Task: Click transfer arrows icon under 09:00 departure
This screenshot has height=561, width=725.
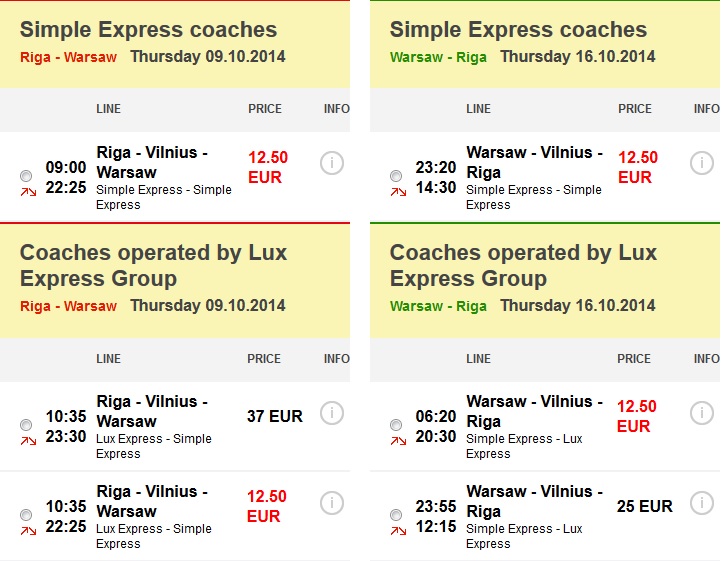Action: [28, 192]
